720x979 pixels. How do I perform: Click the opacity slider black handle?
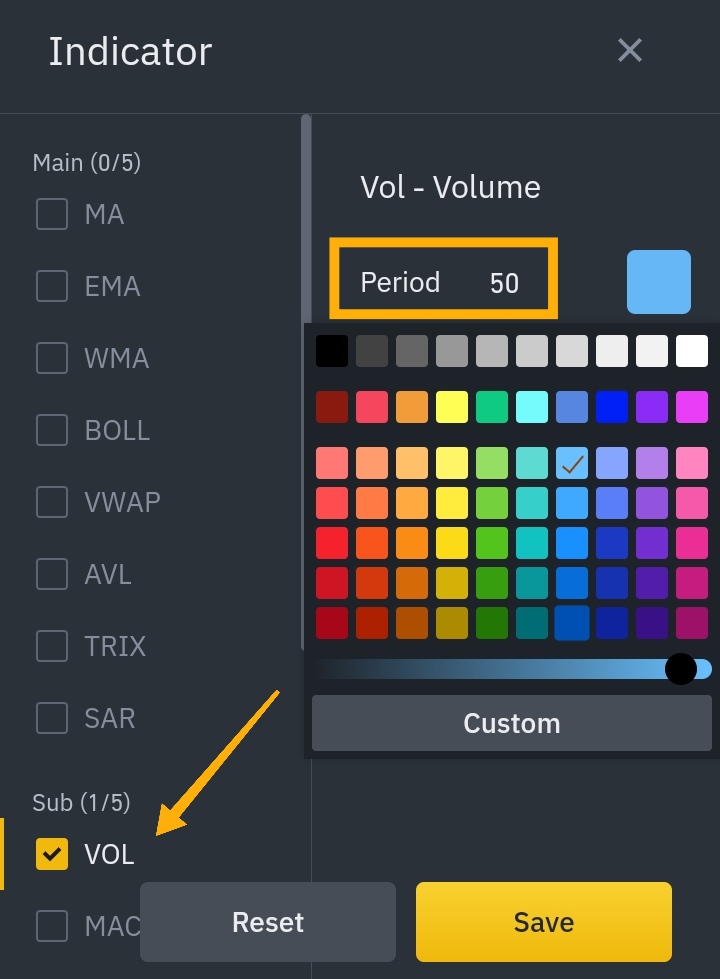tap(681, 669)
